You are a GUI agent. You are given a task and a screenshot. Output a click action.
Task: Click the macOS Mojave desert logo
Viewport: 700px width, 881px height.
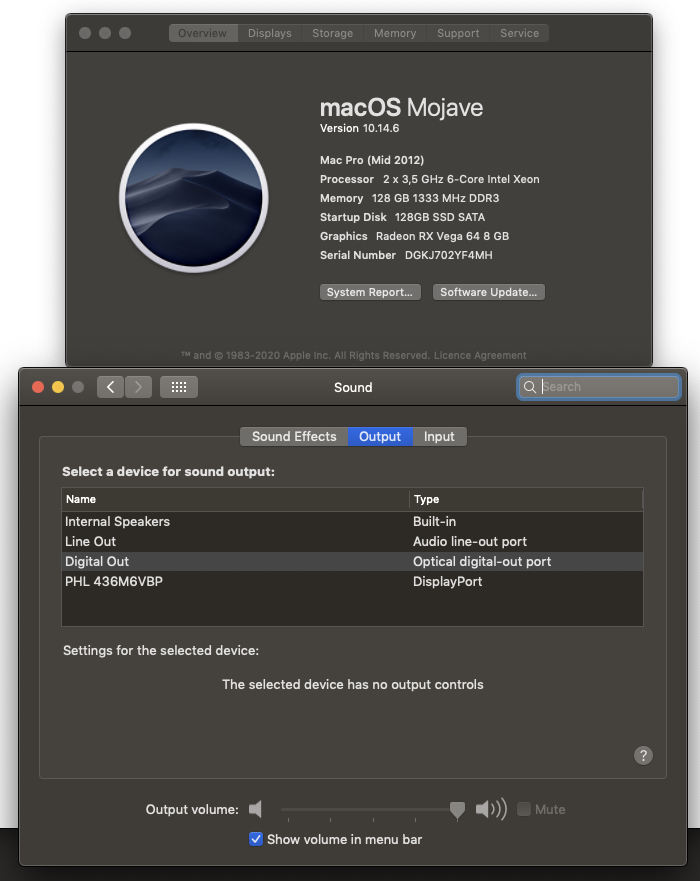tap(194, 198)
